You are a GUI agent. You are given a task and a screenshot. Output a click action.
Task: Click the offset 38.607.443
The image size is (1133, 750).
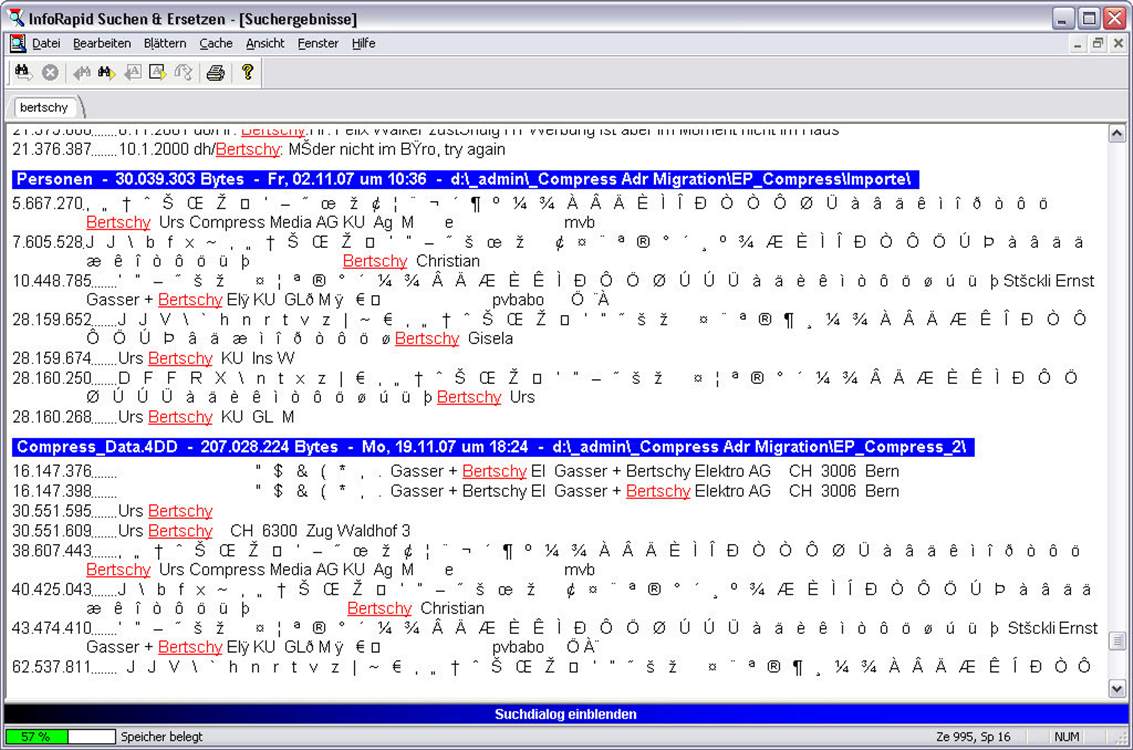pyautogui.click(x=52, y=551)
